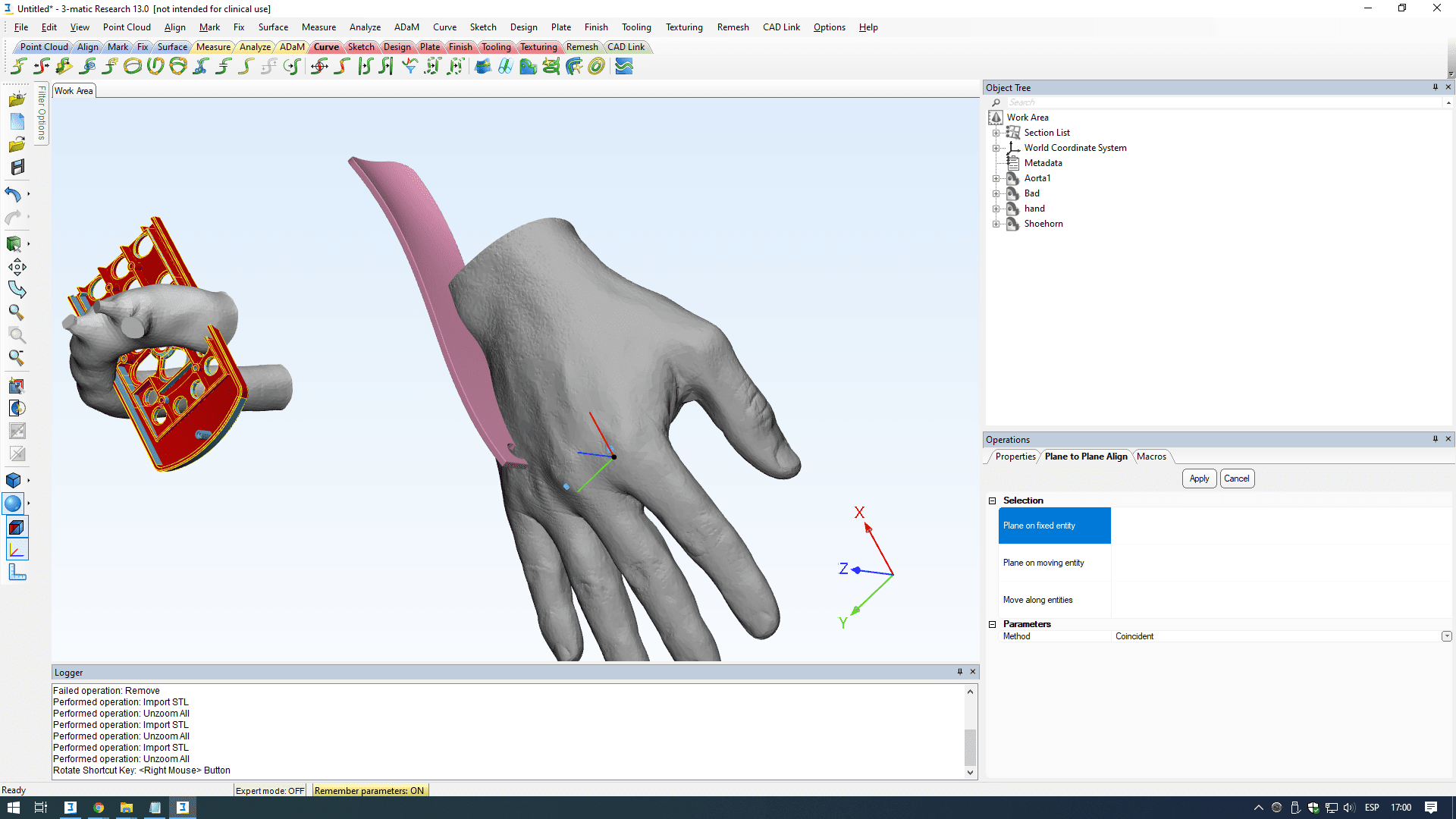Viewport: 1456px width, 819px height.
Task: Click the Save project floppy icon
Action: (17, 168)
